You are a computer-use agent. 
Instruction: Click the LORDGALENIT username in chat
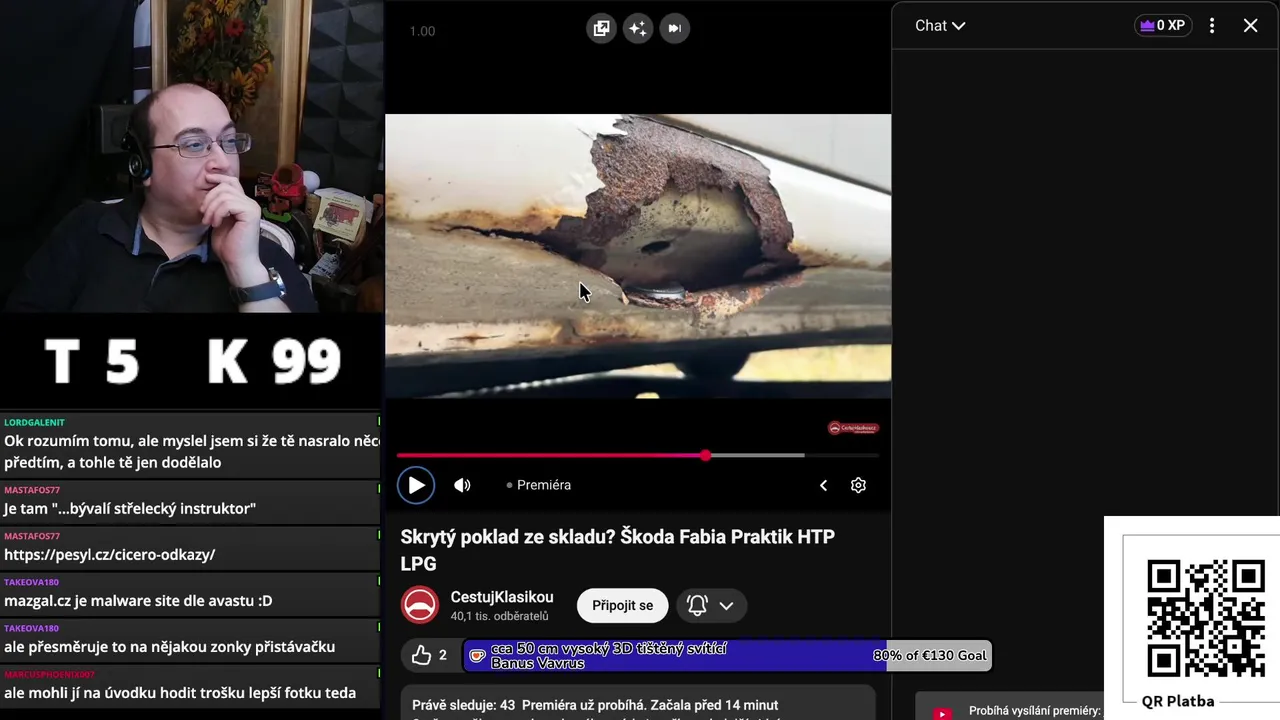click(x=34, y=423)
